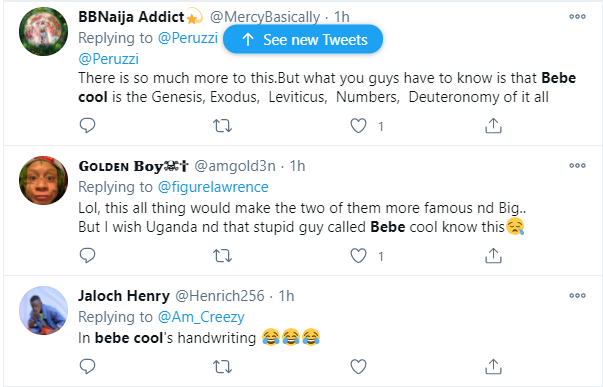The width and height of the screenshot is (603, 387).
Task: Reply to BBNaija Addict's tweet
Action: click(87, 126)
